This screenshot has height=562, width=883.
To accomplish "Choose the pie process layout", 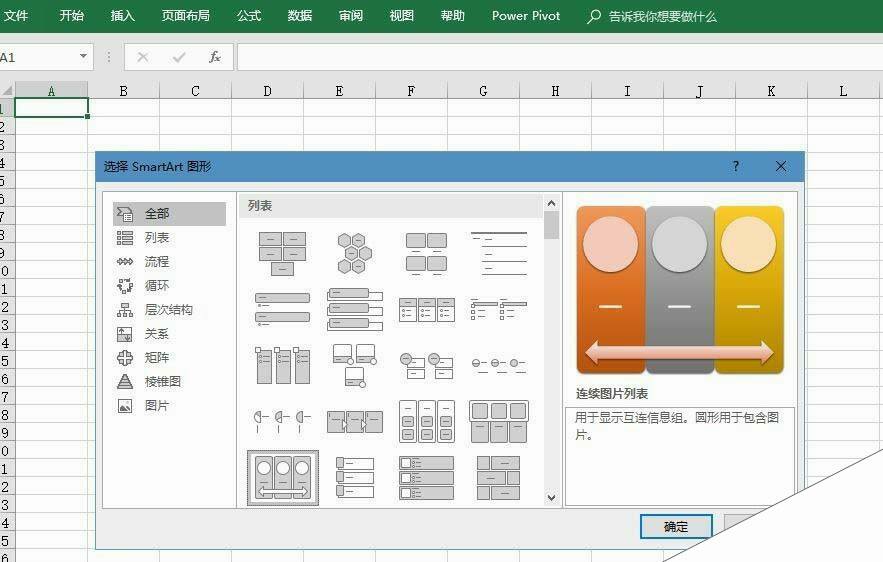I will click(283, 421).
